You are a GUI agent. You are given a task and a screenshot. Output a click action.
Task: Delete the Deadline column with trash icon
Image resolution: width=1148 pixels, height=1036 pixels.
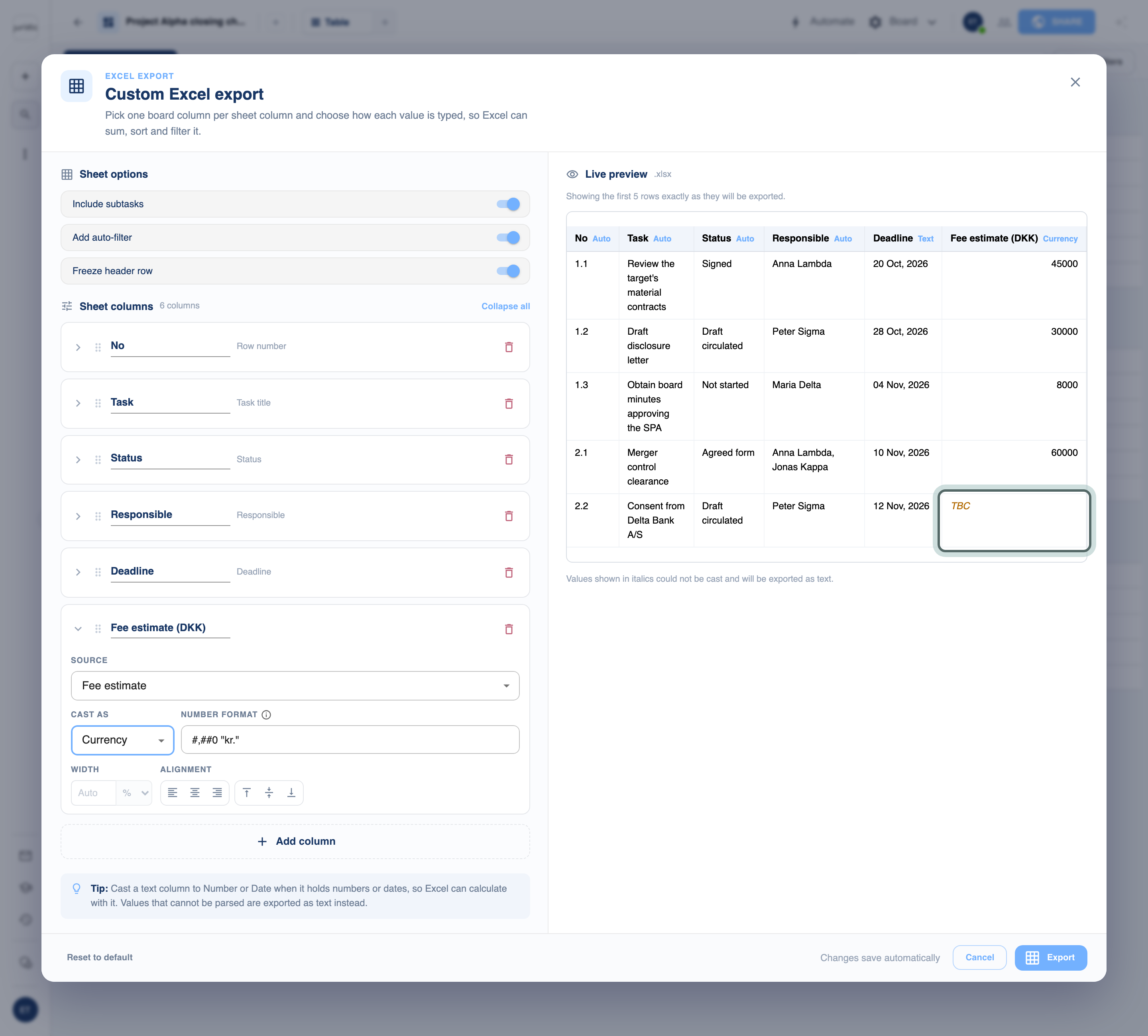[509, 573]
